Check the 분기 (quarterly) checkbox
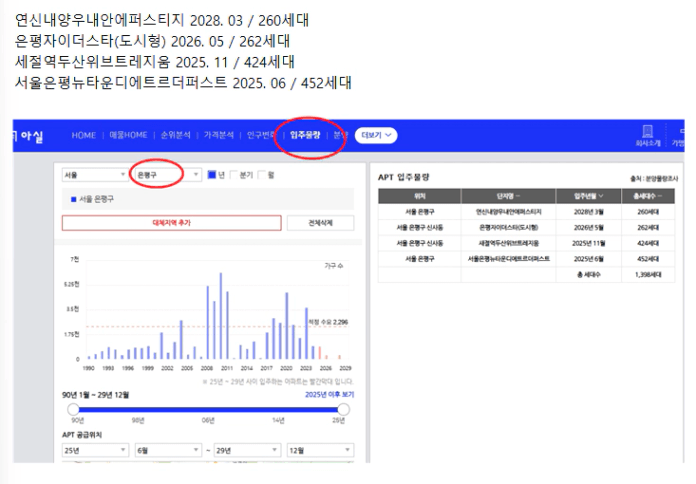 point(234,175)
